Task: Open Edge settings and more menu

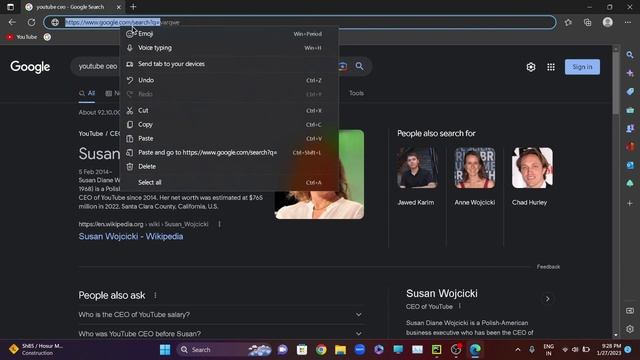Action: pos(628,22)
